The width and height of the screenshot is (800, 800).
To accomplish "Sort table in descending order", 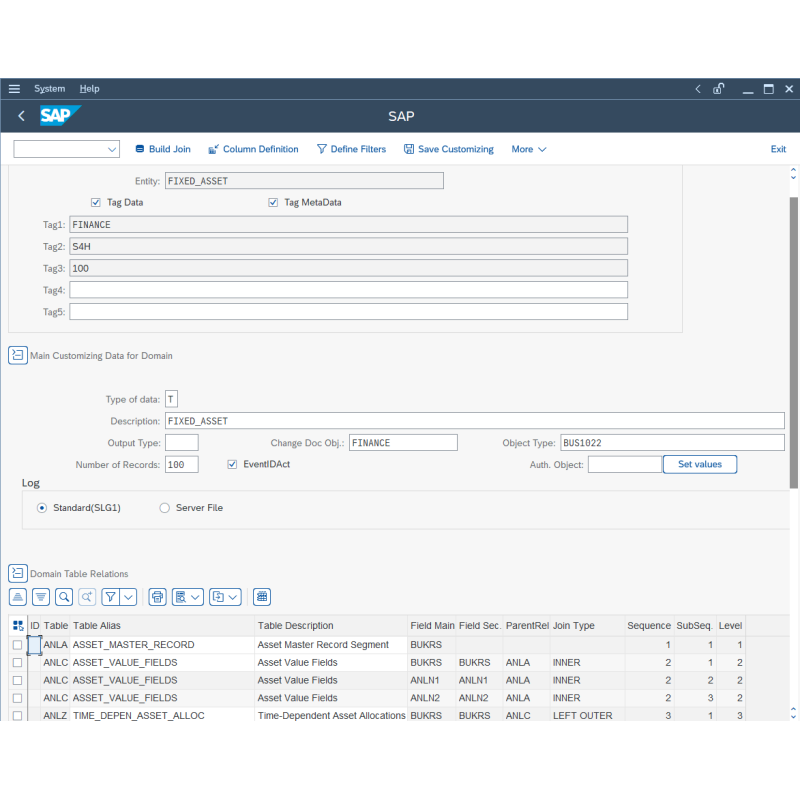I will point(41,596).
